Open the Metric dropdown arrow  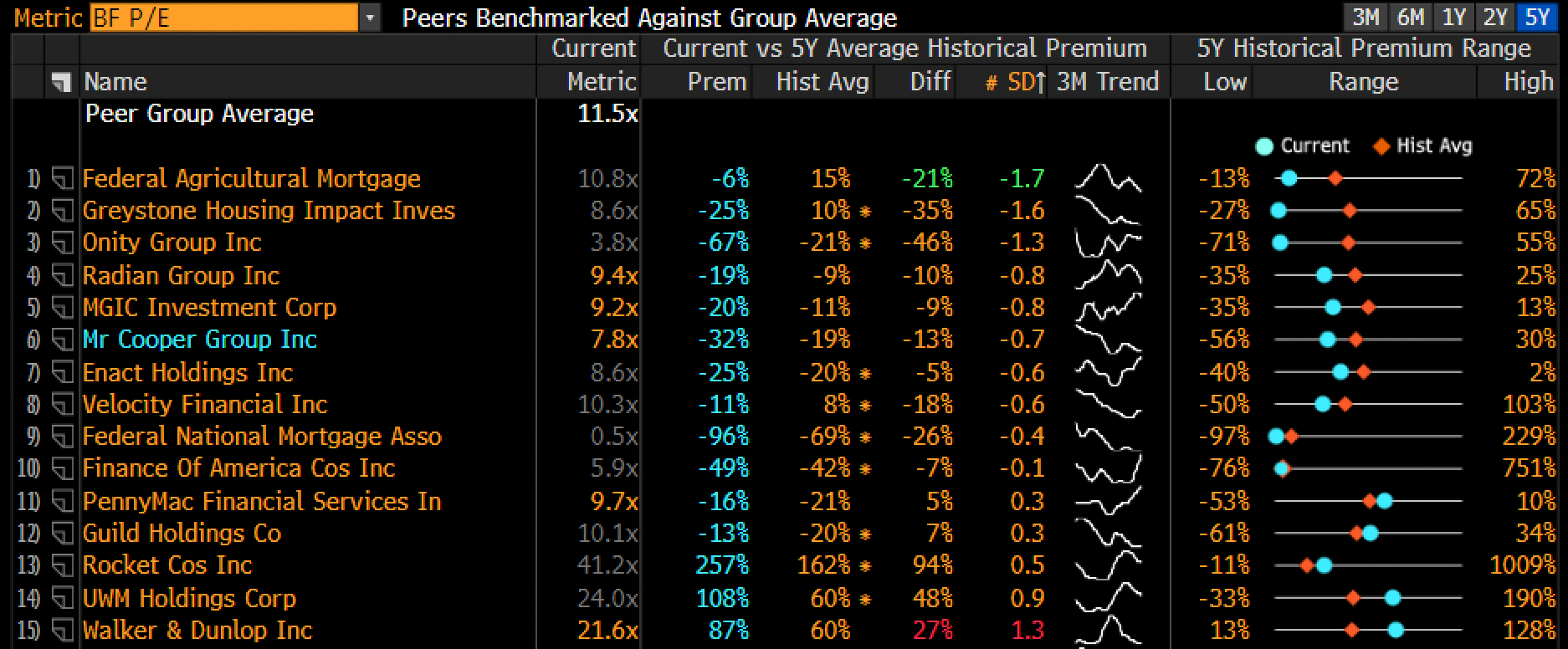[370, 18]
